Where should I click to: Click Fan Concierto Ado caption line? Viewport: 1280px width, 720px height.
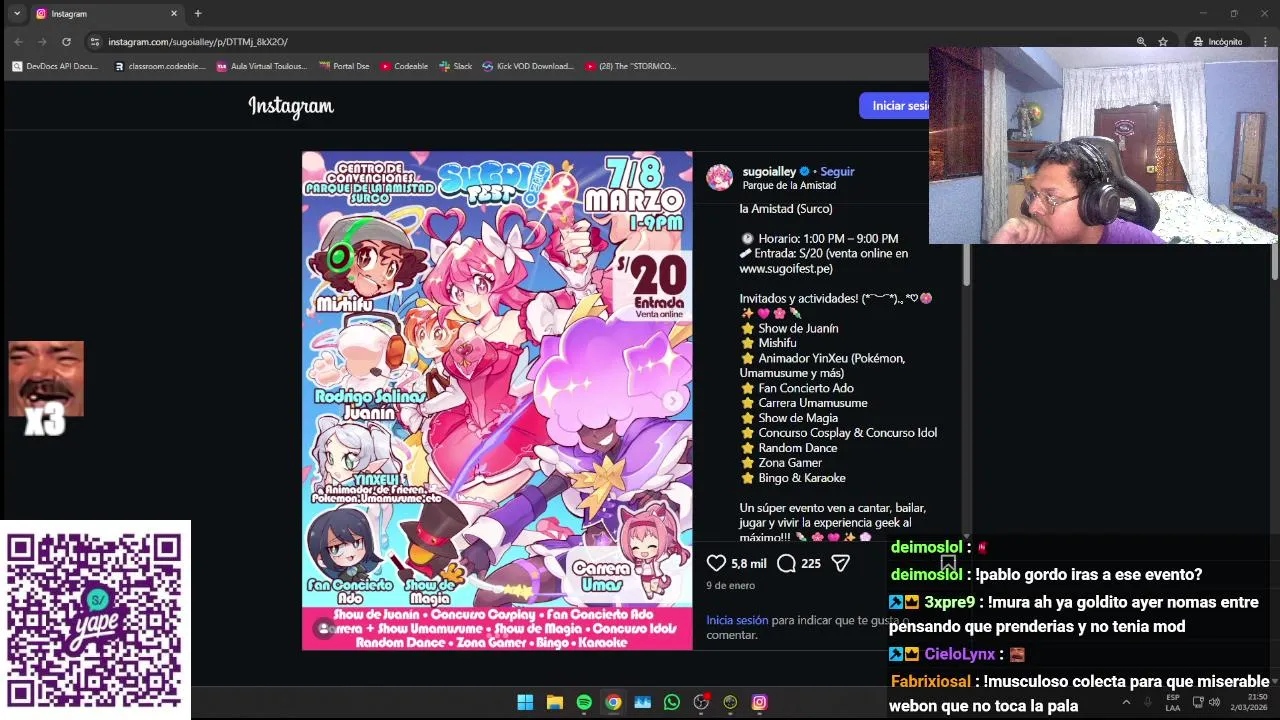[x=806, y=388]
